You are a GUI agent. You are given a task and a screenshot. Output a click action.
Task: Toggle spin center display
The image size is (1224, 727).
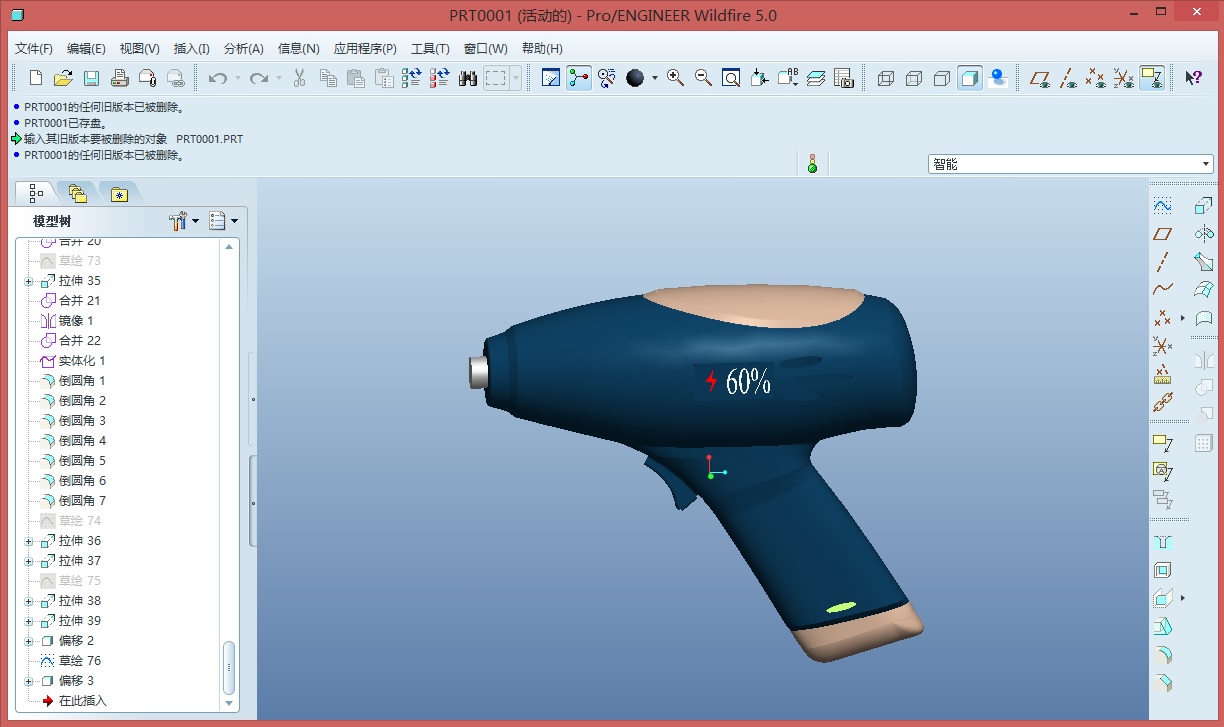pyautogui.click(x=579, y=78)
